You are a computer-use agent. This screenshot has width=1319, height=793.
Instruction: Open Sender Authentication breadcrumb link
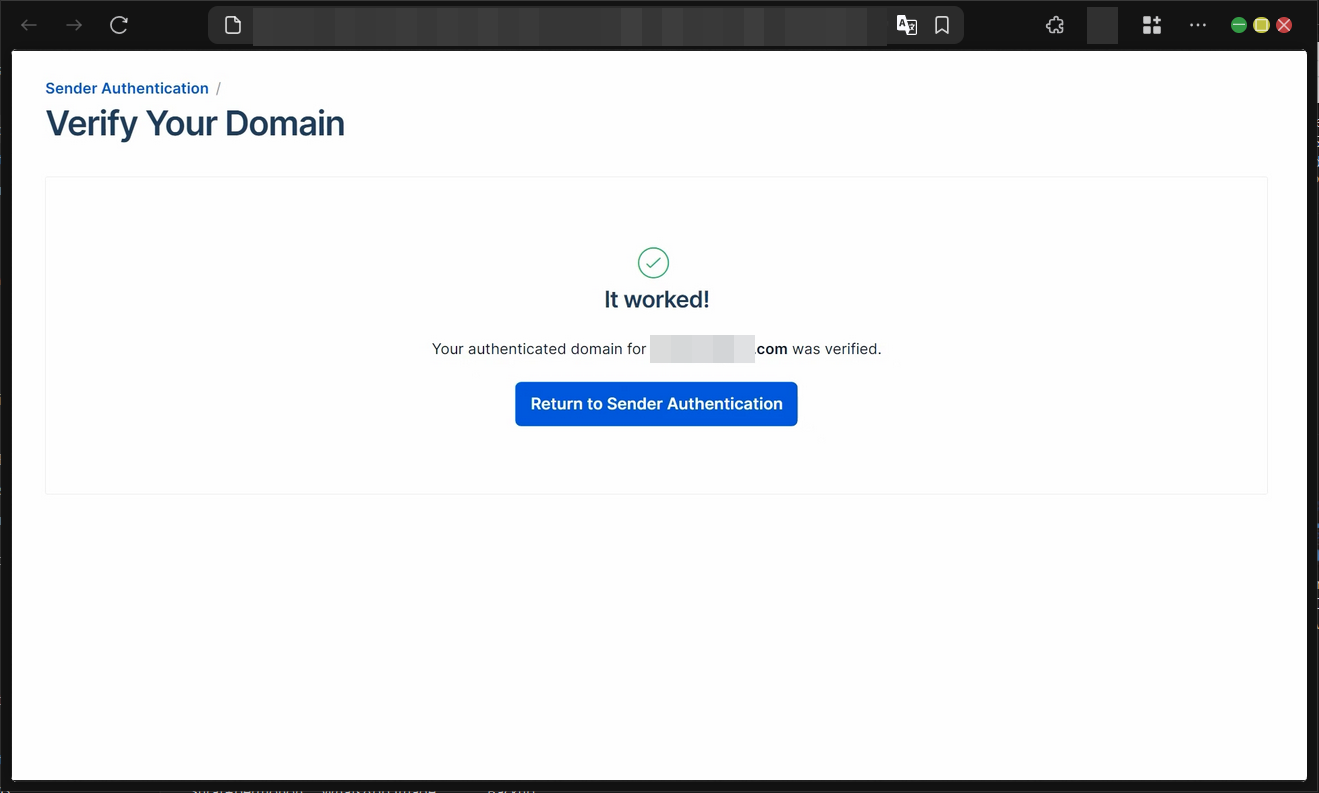point(126,88)
